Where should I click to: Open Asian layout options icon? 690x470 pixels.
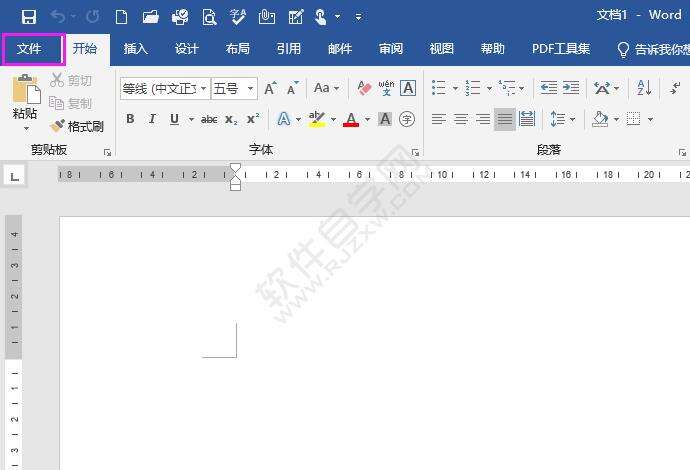click(602, 88)
